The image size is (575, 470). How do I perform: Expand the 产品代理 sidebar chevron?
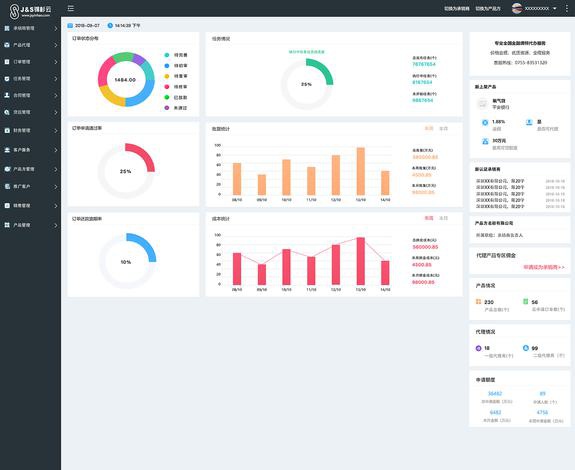click(56, 45)
